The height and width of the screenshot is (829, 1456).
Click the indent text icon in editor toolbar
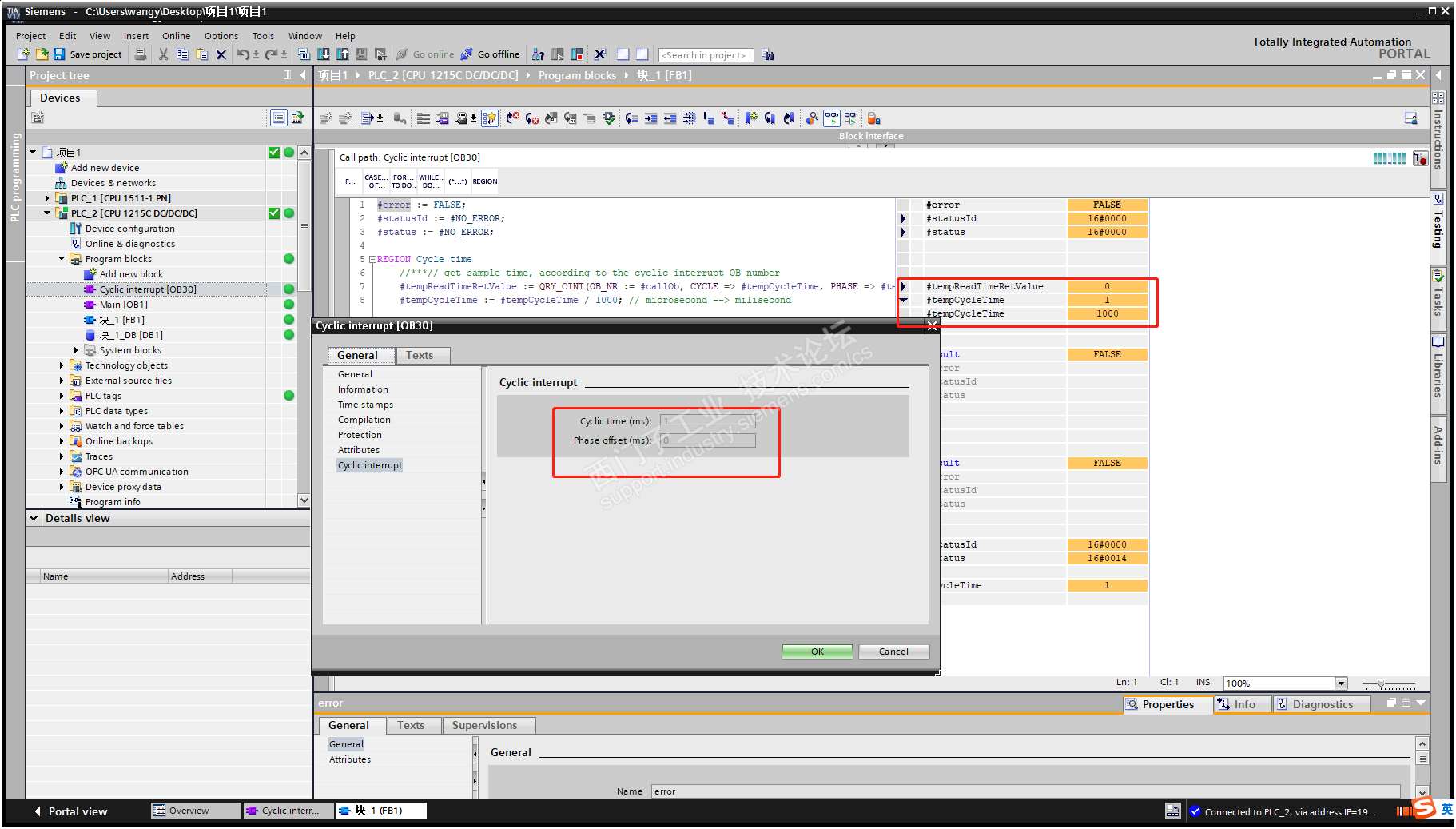click(x=651, y=118)
